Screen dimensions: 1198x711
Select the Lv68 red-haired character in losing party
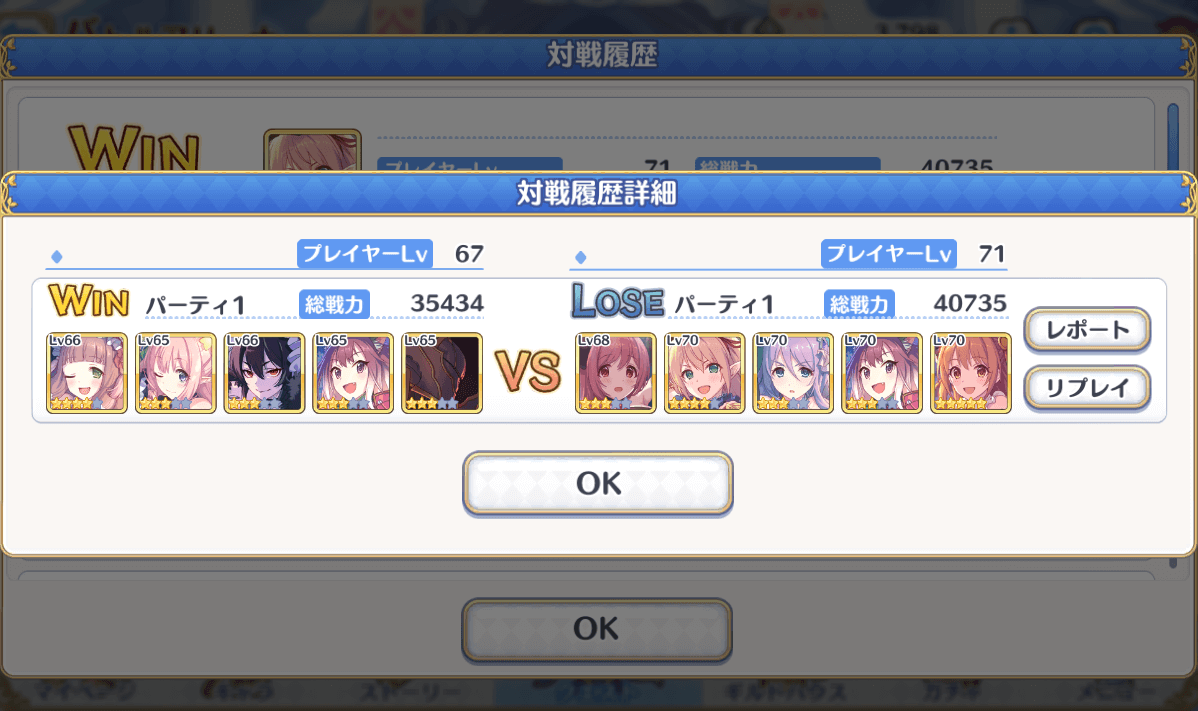[x=616, y=373]
